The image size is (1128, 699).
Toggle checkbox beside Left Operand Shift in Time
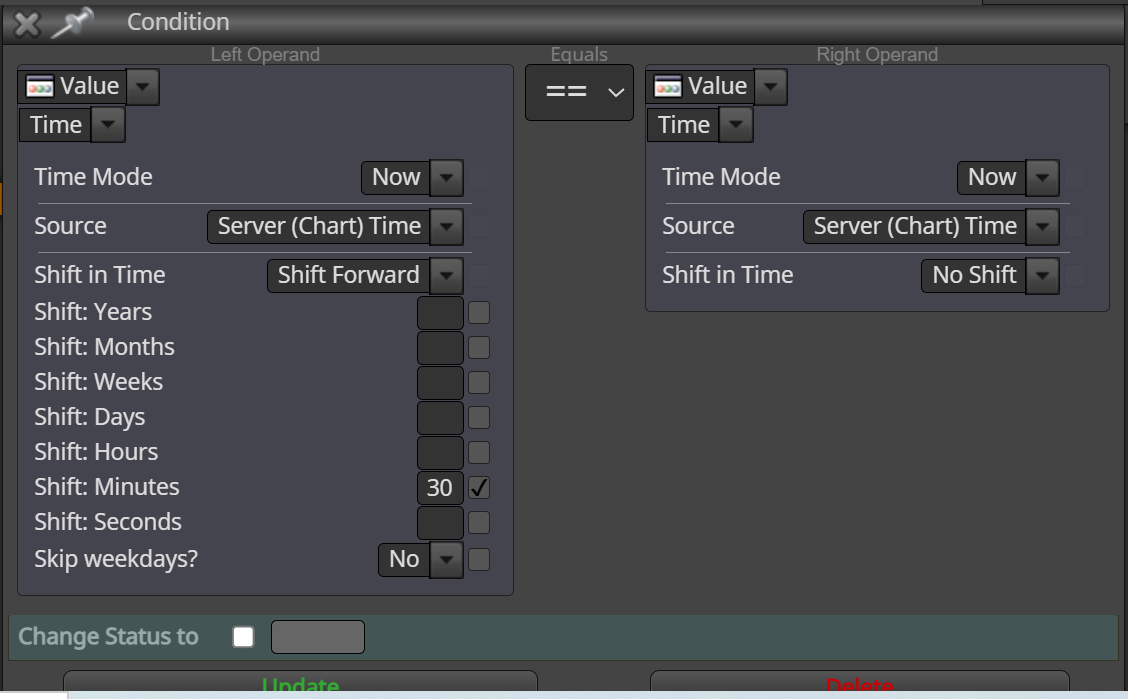pyautogui.click(x=479, y=275)
